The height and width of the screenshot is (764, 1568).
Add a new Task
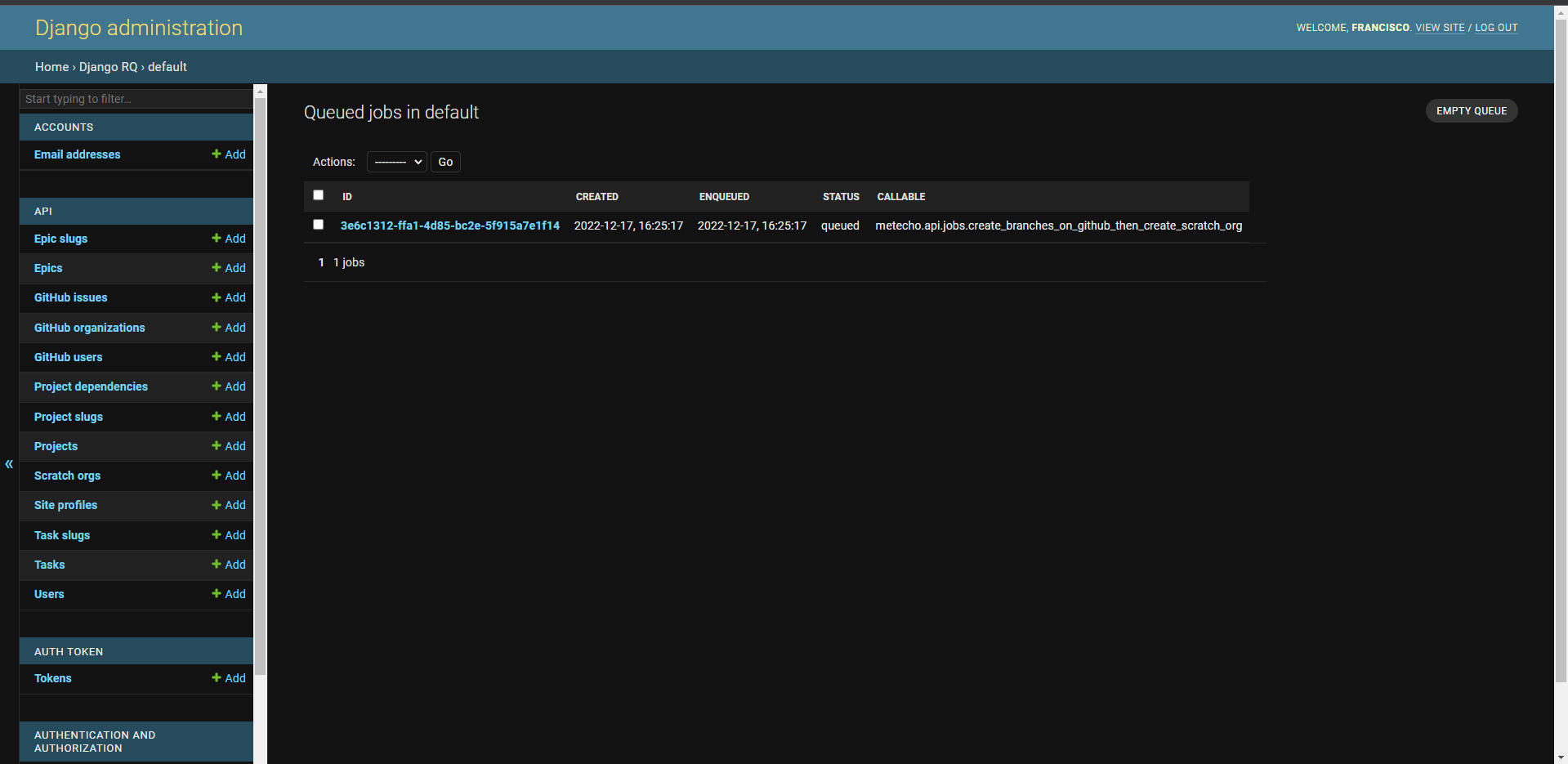229,565
